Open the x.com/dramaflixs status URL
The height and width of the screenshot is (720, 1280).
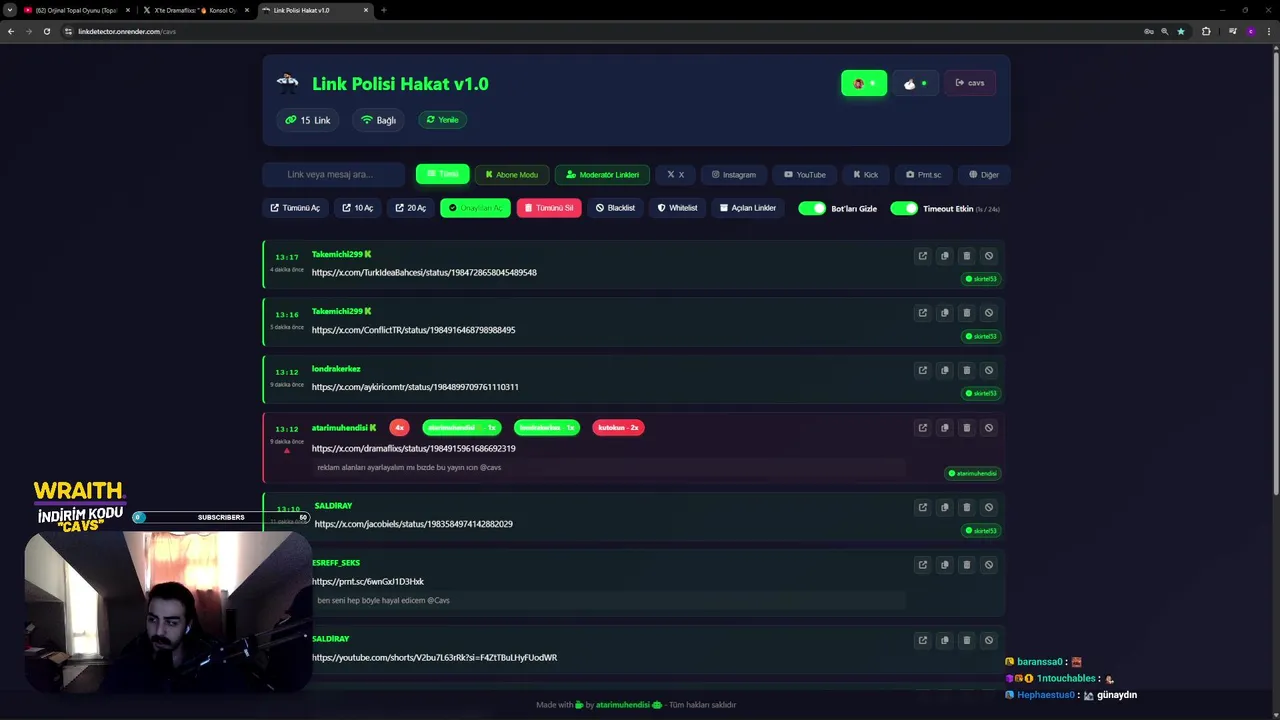(x=413, y=448)
